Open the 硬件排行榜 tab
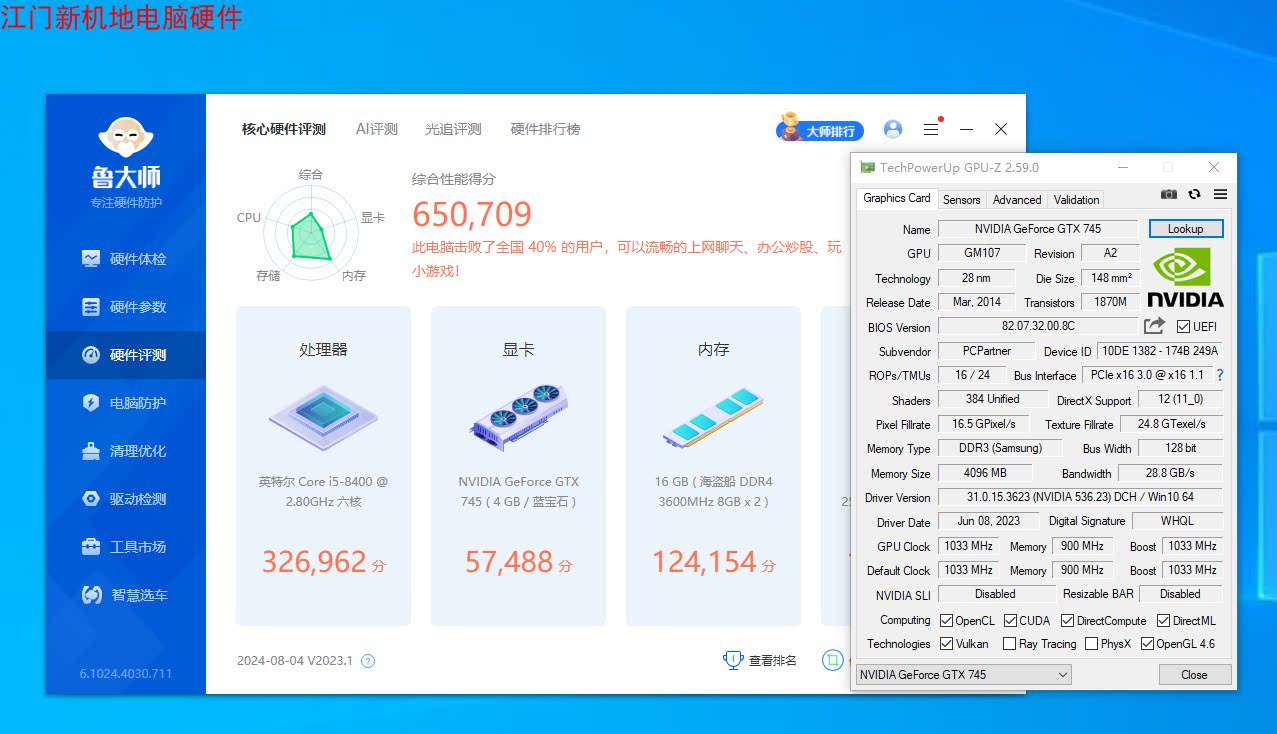 tap(545, 129)
